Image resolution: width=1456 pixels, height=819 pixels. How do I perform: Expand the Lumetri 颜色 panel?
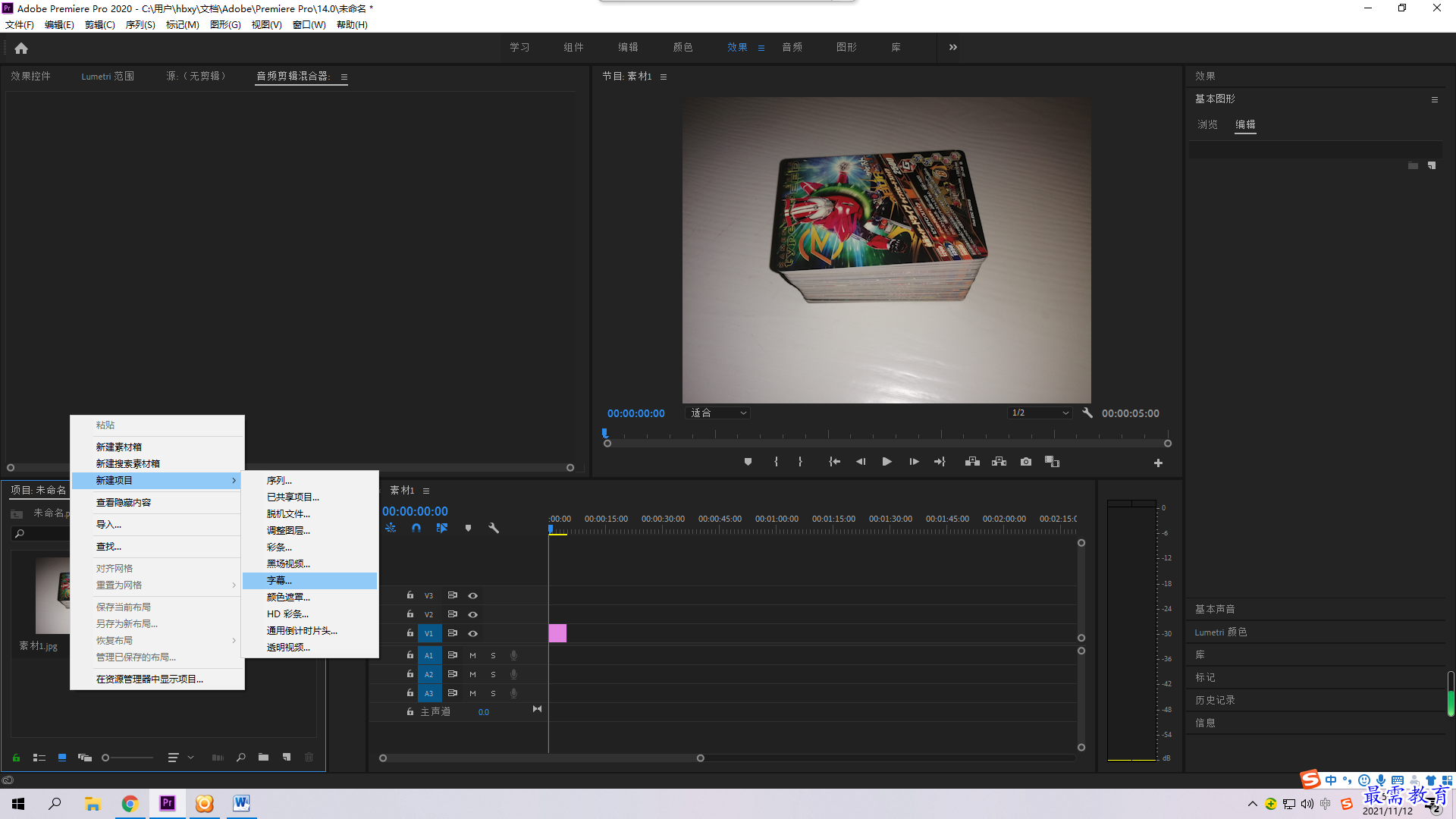(x=1221, y=632)
